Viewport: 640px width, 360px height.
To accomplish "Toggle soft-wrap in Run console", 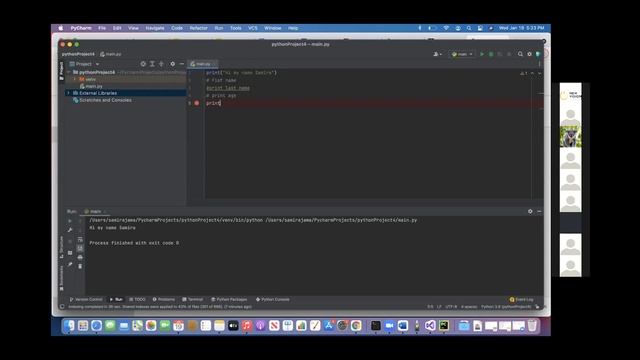I will pos(80,240).
